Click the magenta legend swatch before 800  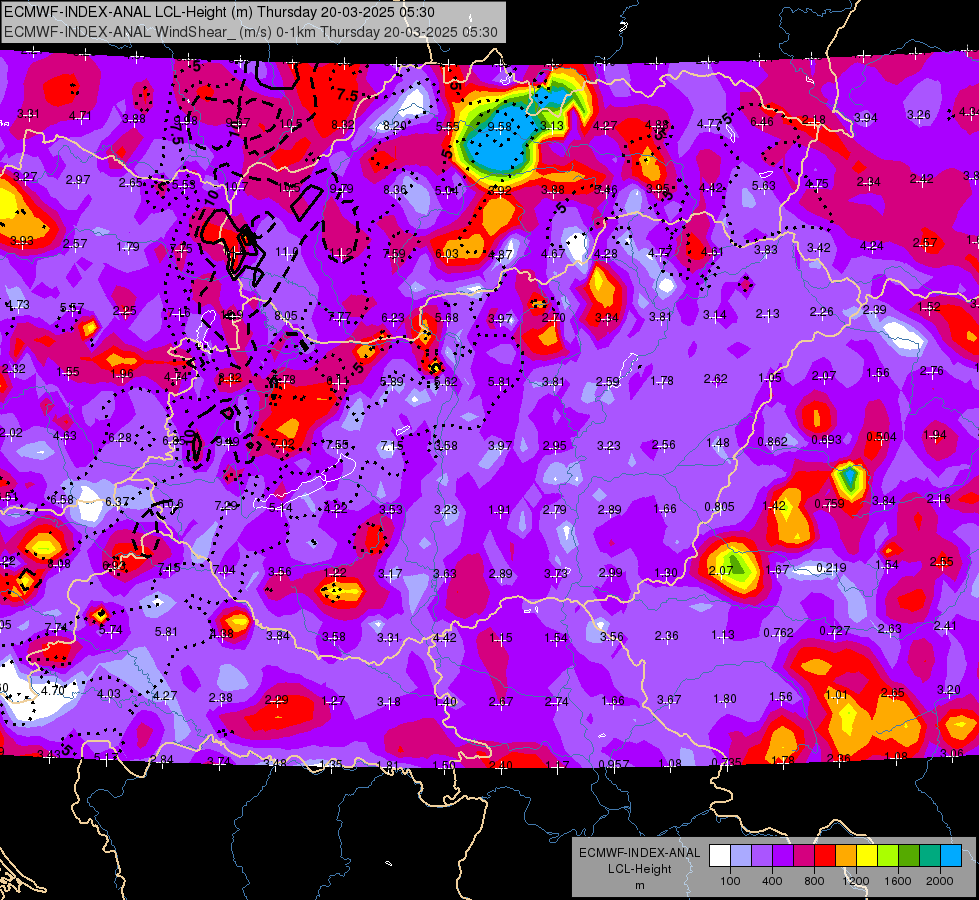point(804,855)
